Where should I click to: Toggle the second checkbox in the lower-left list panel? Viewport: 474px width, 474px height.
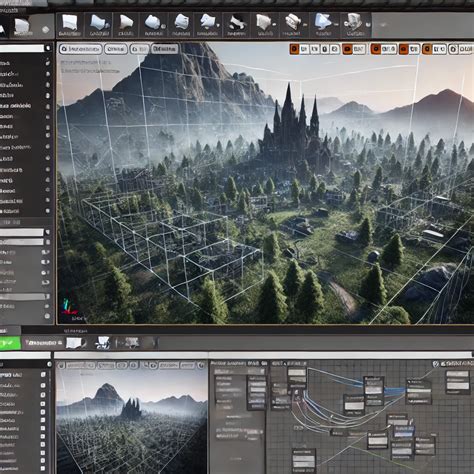click(43, 385)
